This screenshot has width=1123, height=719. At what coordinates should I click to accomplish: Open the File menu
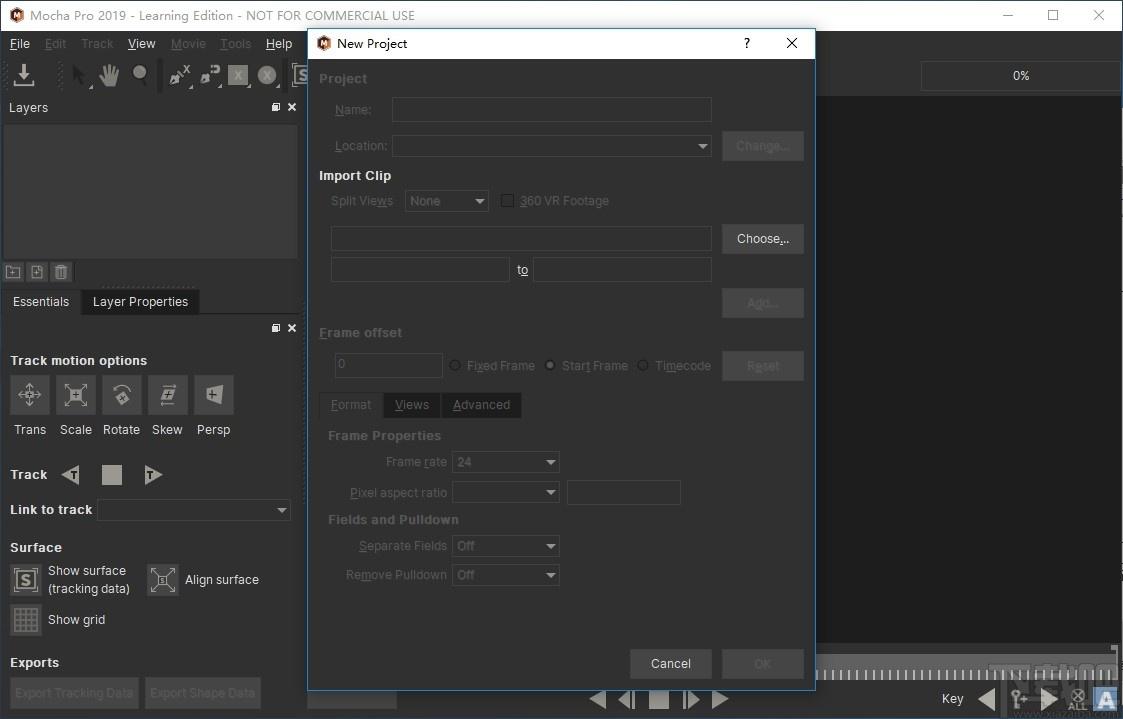coord(19,44)
